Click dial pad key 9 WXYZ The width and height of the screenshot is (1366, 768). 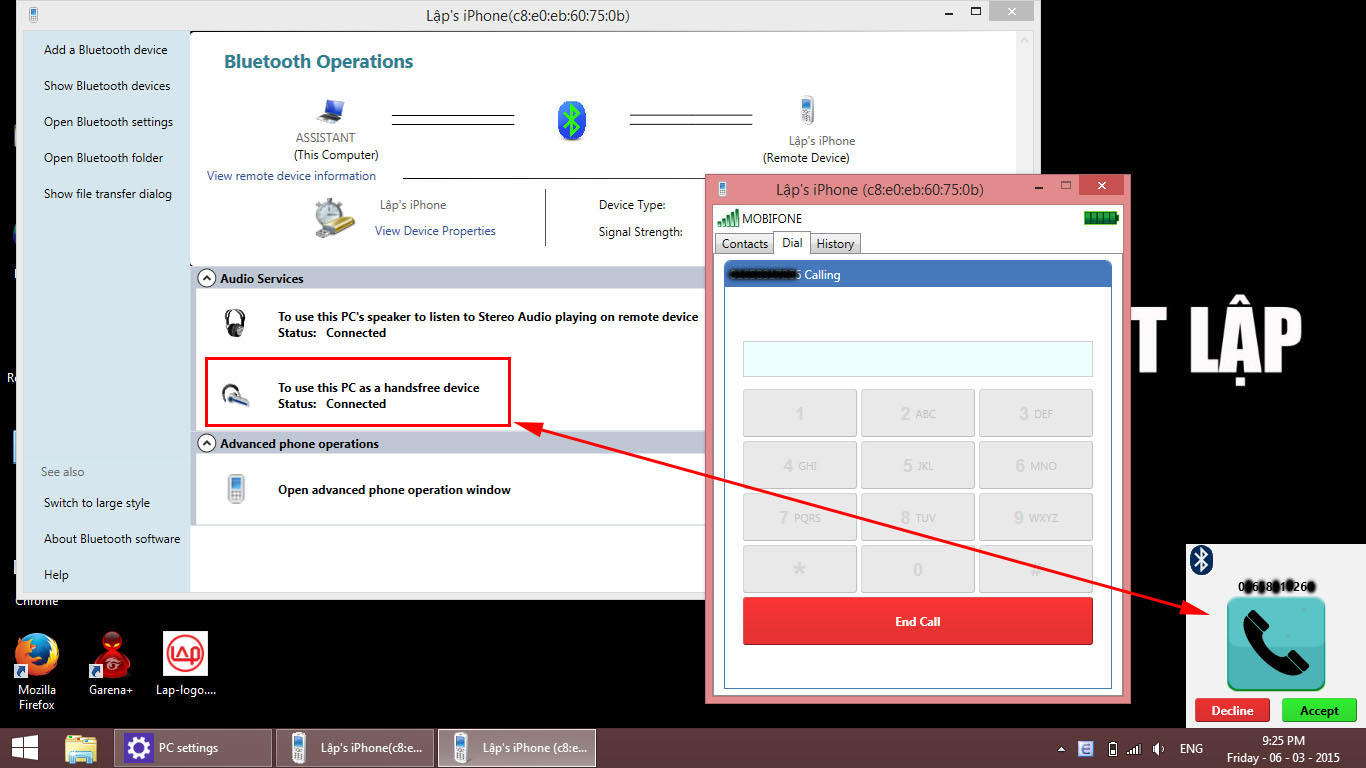click(x=1035, y=517)
